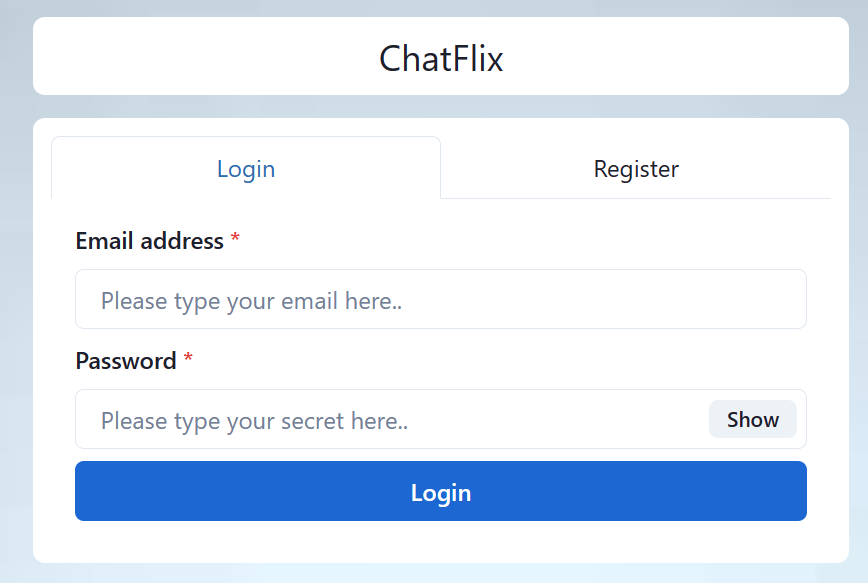Image resolution: width=868 pixels, height=583 pixels.
Task: Click the red asterisk next to Password
Action: click(x=189, y=359)
